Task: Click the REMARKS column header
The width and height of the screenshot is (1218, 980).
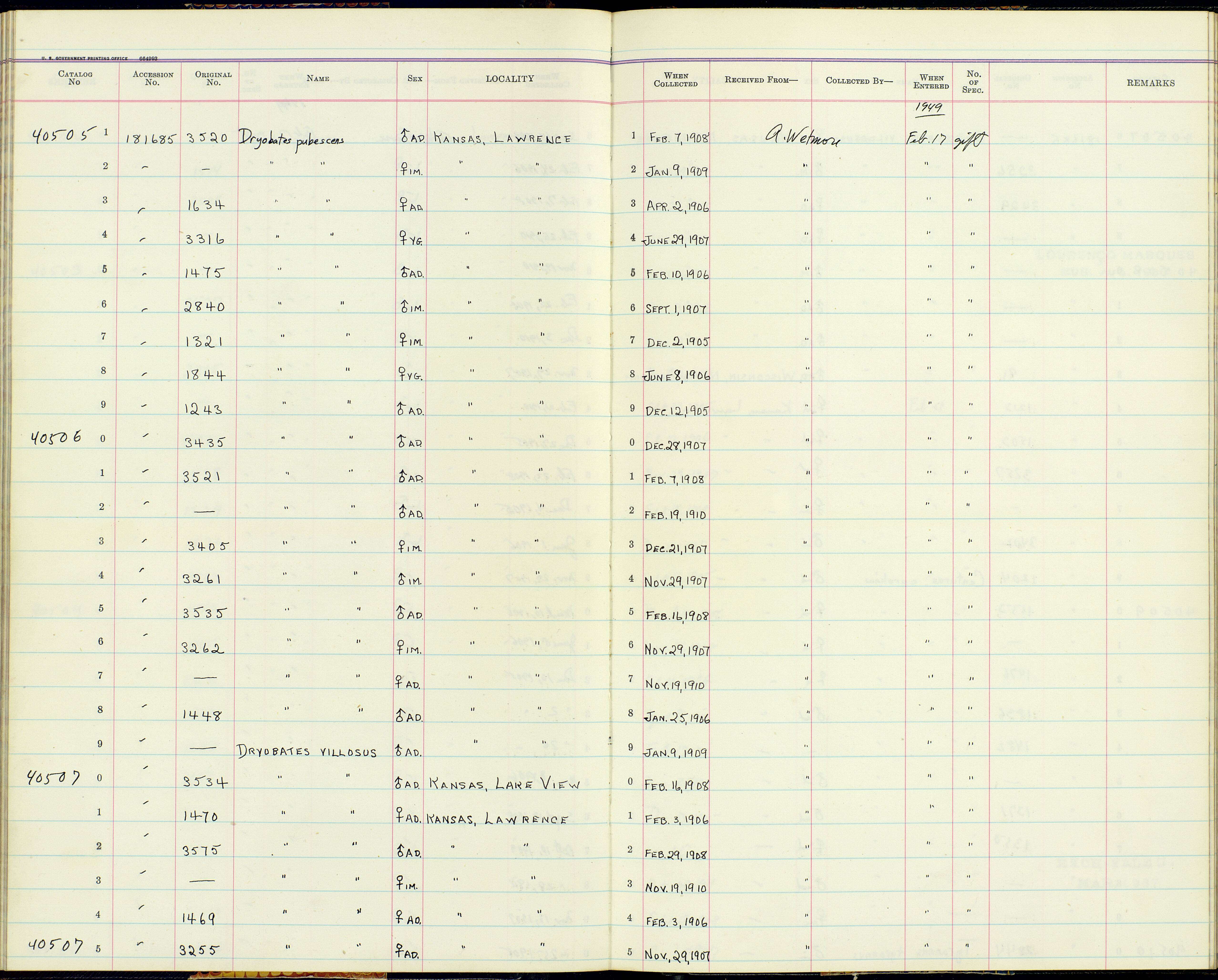Action: (1151, 83)
